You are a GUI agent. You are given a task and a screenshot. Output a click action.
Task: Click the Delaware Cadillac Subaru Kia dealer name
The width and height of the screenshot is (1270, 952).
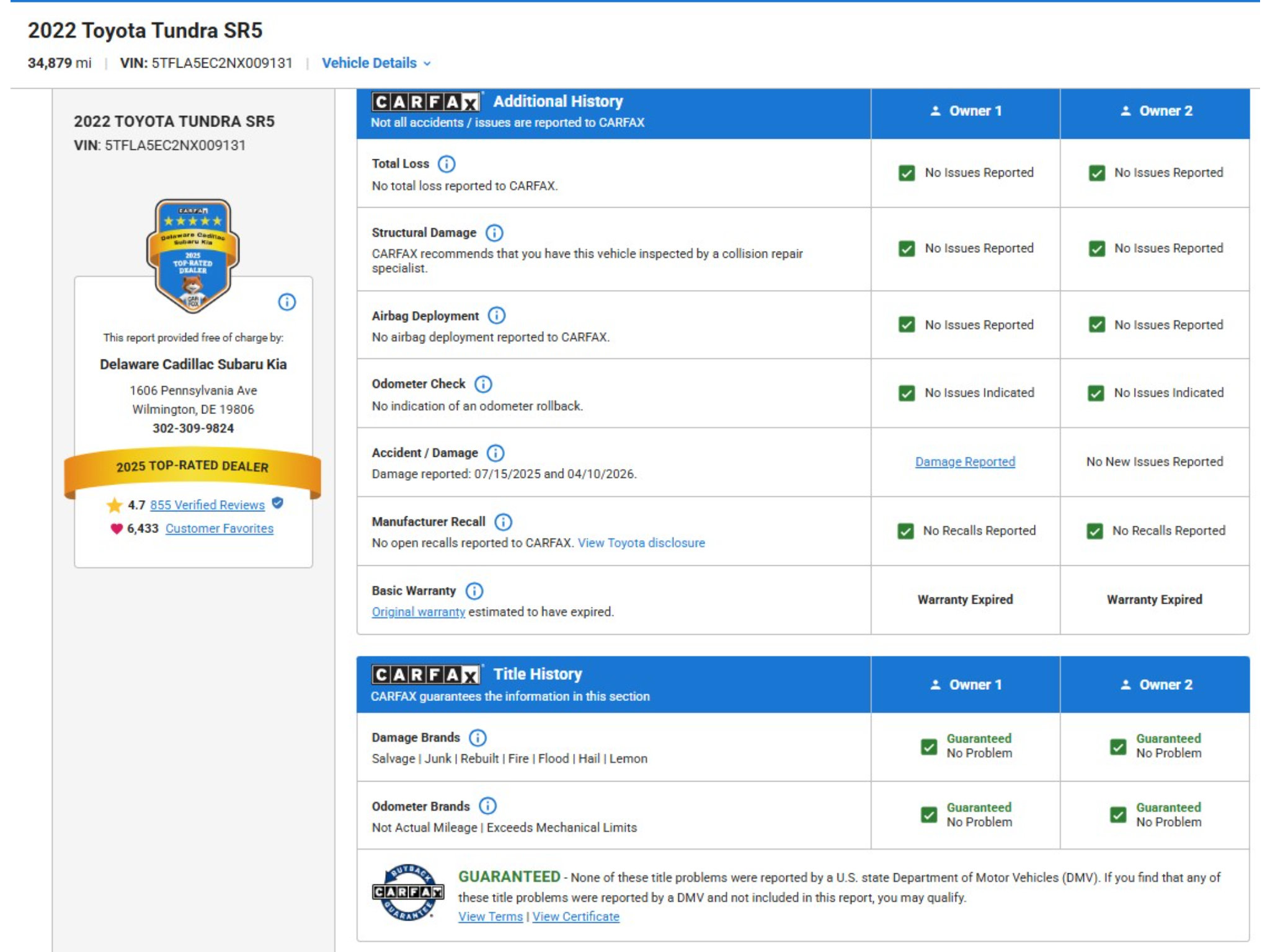(193, 364)
